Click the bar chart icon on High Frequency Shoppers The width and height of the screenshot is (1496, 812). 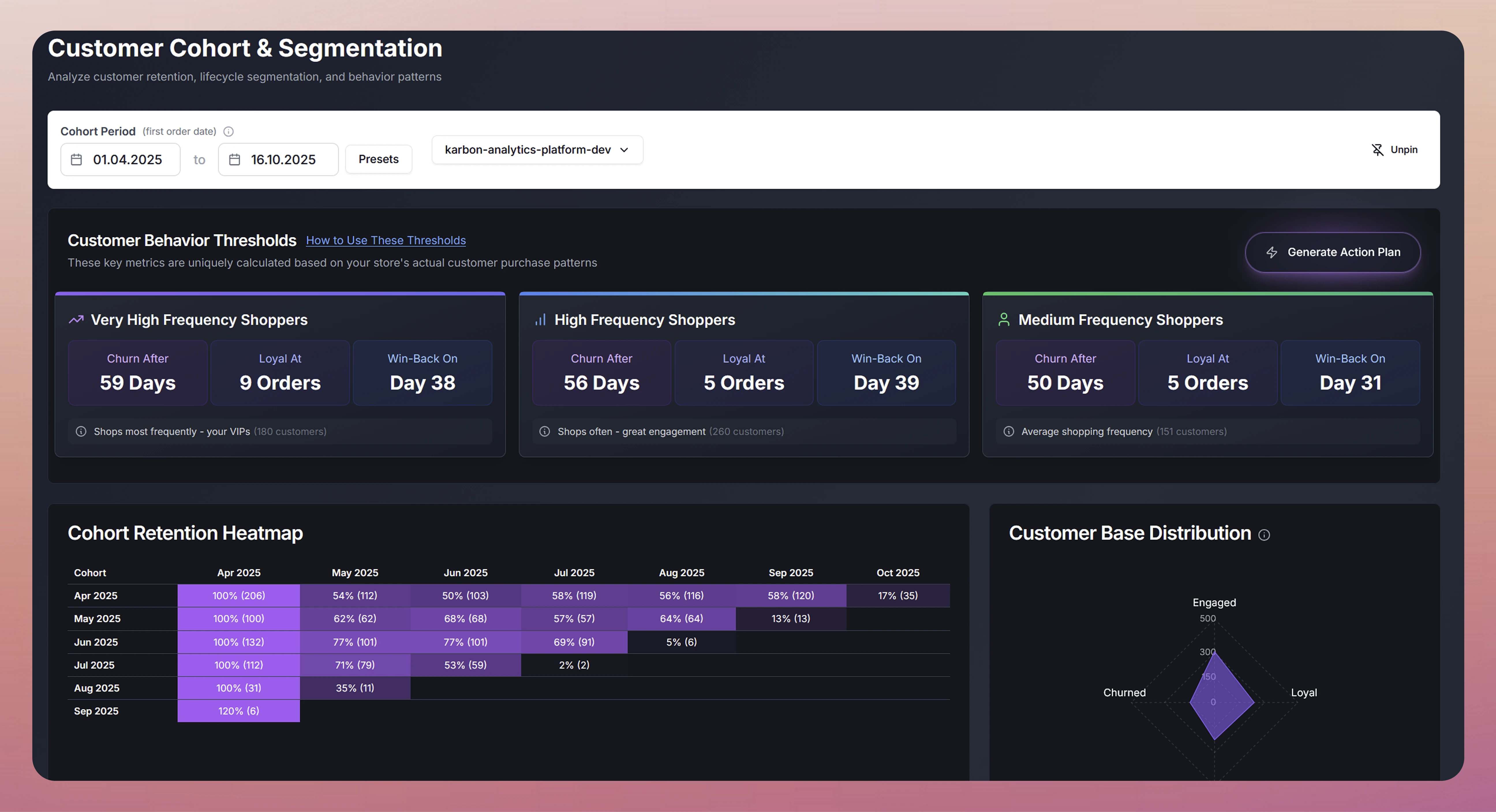point(540,319)
